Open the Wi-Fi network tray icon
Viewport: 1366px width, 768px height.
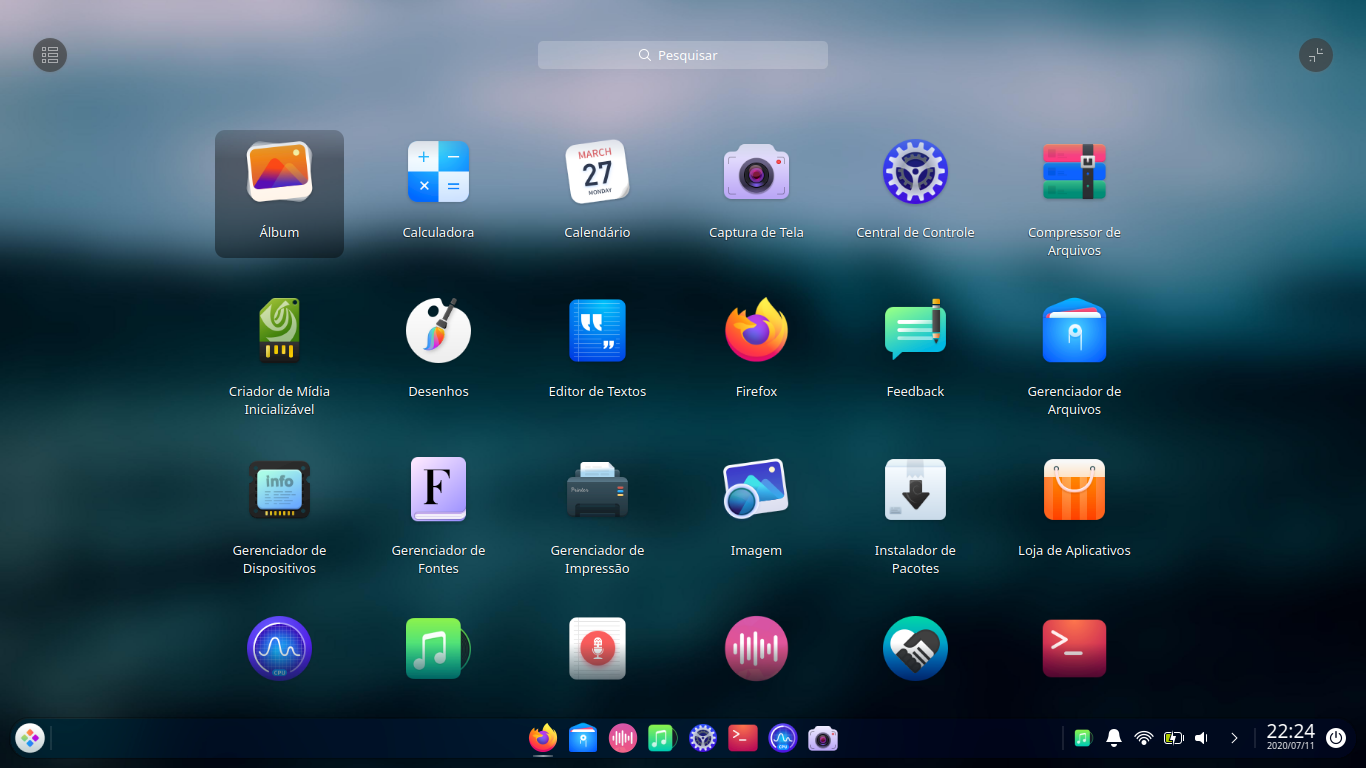coord(1144,738)
